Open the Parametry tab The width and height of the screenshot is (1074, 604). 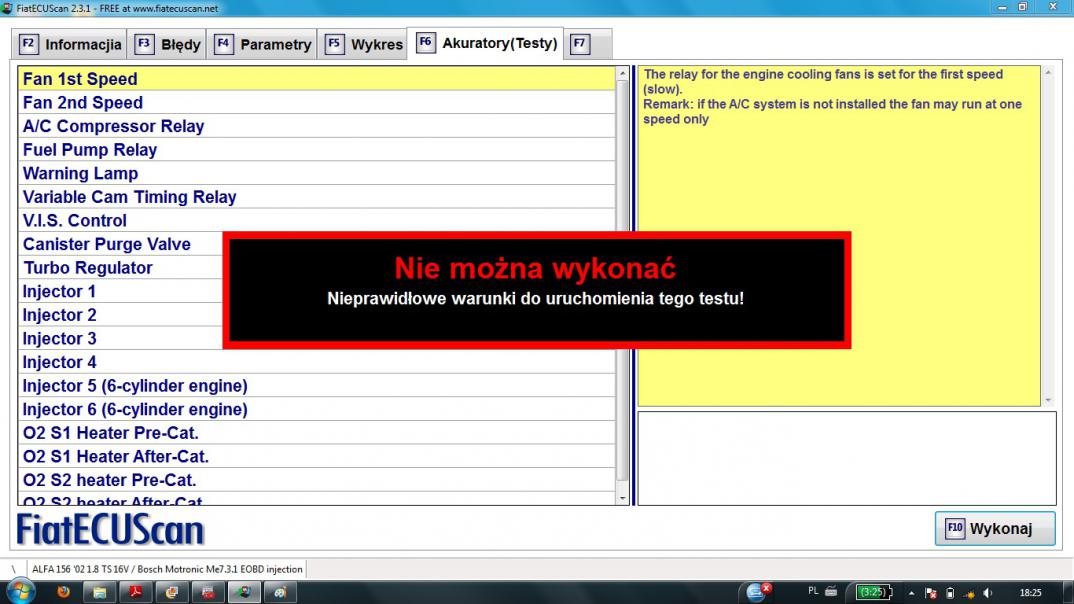[262, 45]
